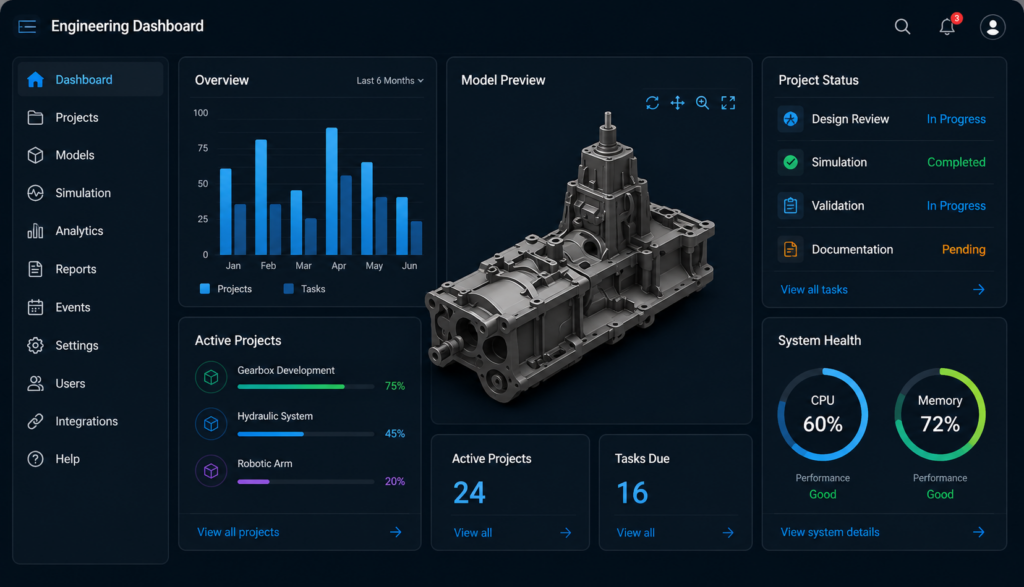1024x587 pixels.
Task: Click the rotate icon in Model Preview
Action: pos(652,103)
